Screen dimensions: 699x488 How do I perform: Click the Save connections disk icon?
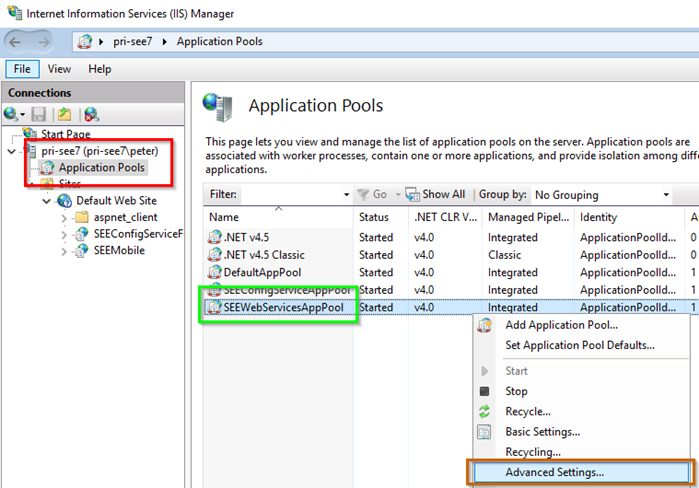(x=38, y=115)
